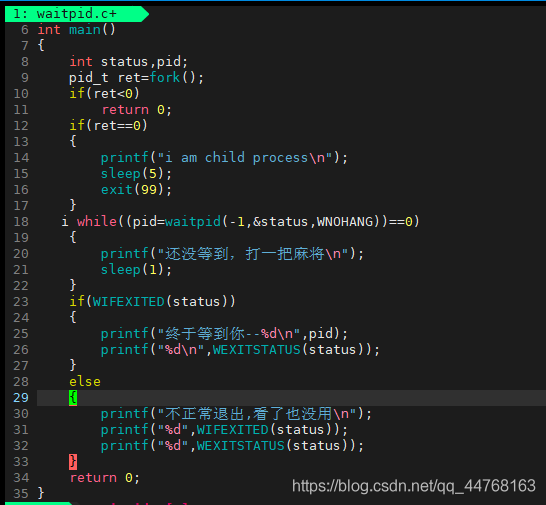Screen dimensions: 546x505
Task: Click the 'else' keyword
Action: 85,382
